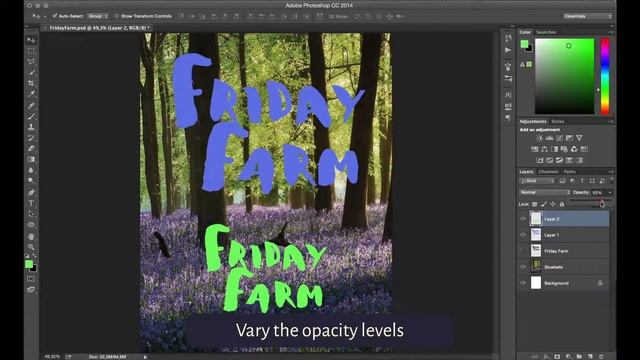Screen dimensions: 640x360
Task: Select the Clone Stamp tool
Action: coord(31,127)
